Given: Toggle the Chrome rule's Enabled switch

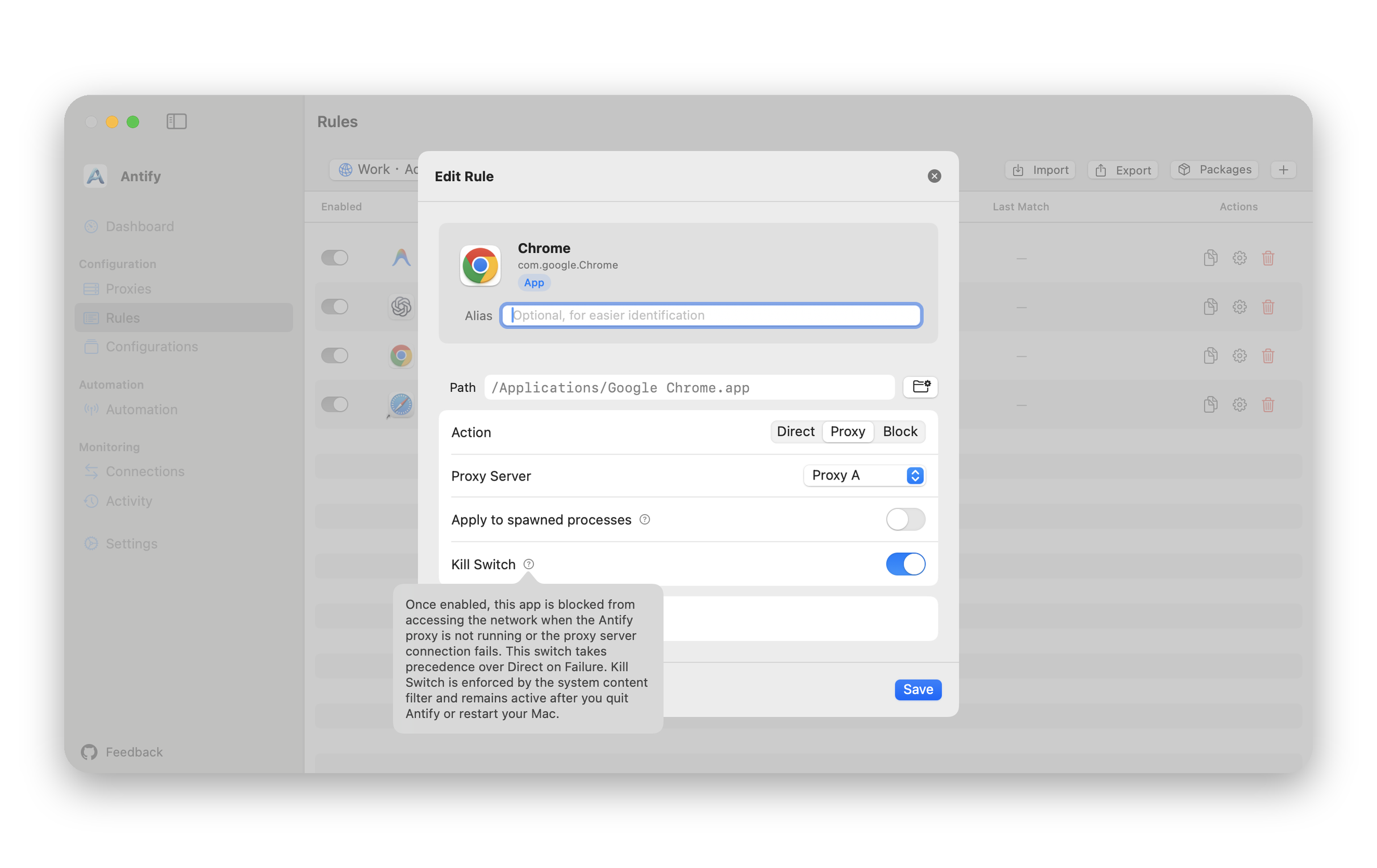Looking at the screenshot, I should [334, 356].
